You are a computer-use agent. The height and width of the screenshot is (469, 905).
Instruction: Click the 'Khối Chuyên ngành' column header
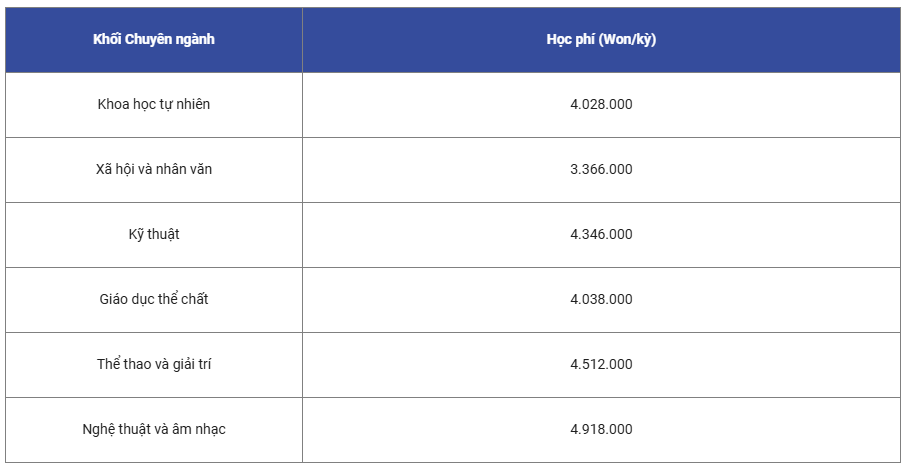(154, 40)
